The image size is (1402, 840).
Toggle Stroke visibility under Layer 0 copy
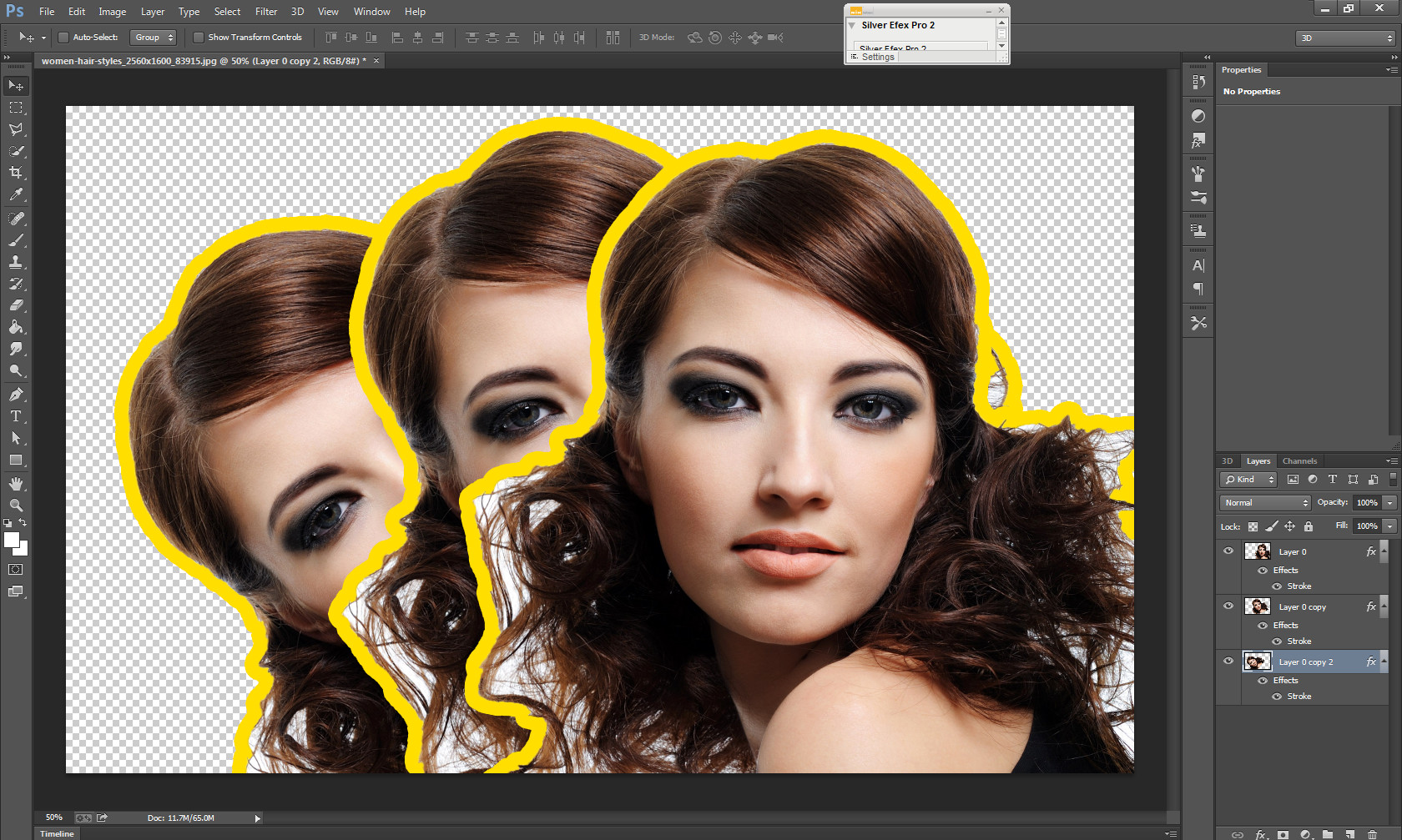[x=1277, y=641]
